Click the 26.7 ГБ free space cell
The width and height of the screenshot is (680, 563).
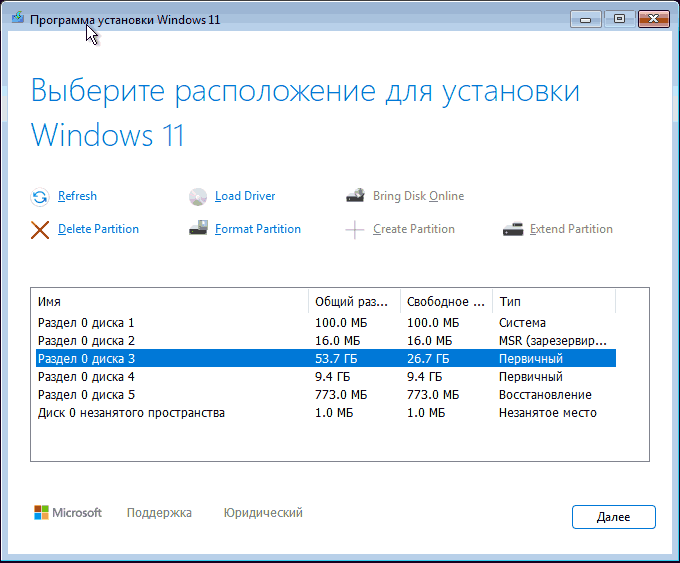point(428,359)
